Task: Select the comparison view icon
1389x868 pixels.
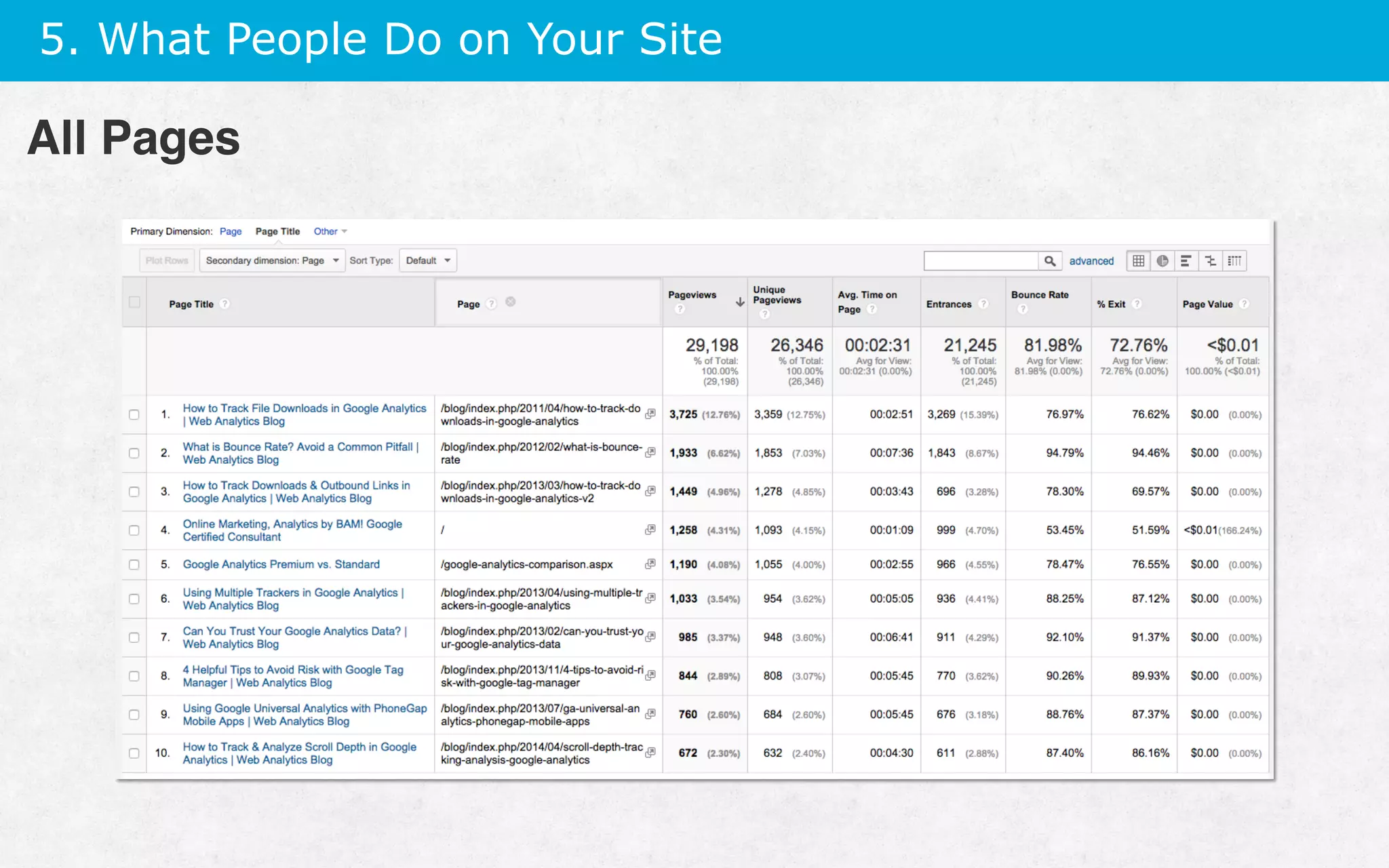Action: click(x=1211, y=261)
